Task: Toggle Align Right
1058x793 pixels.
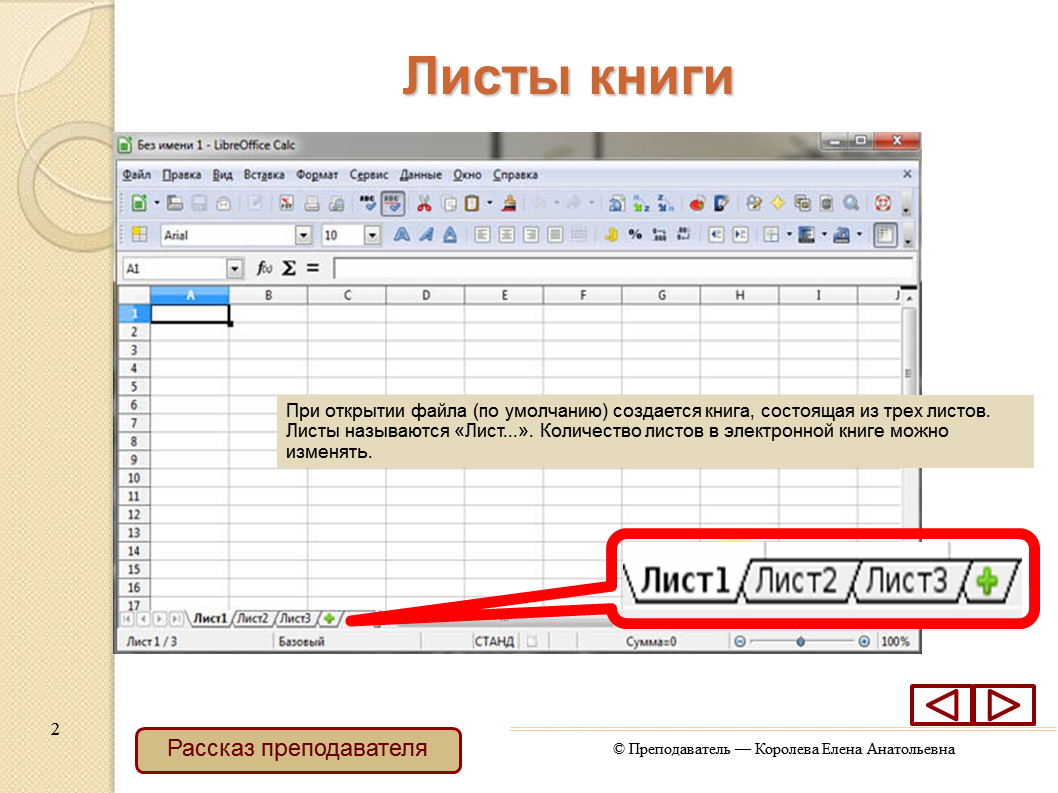Action: coord(531,235)
